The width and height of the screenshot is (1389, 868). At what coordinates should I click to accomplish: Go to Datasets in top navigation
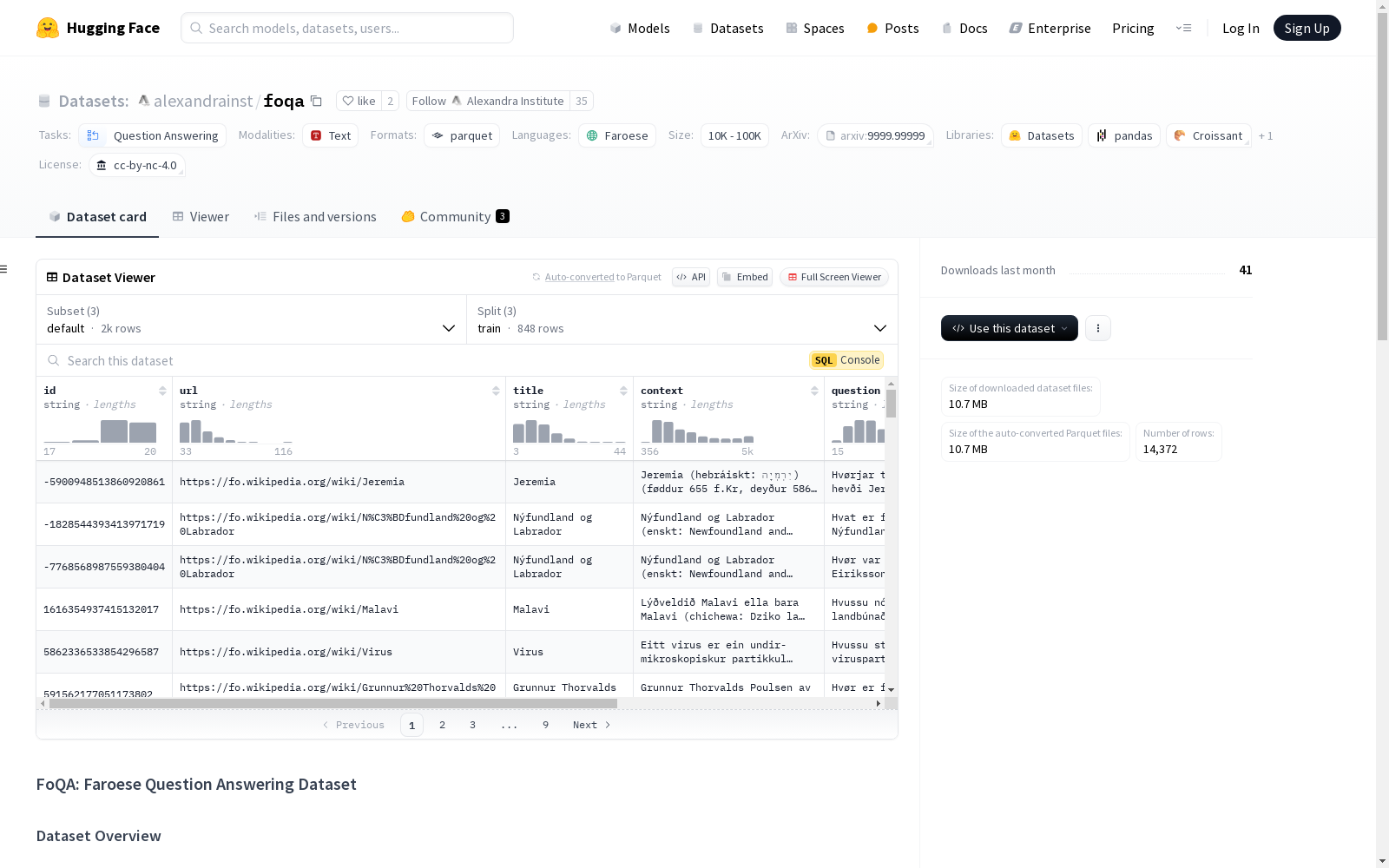[x=727, y=28]
